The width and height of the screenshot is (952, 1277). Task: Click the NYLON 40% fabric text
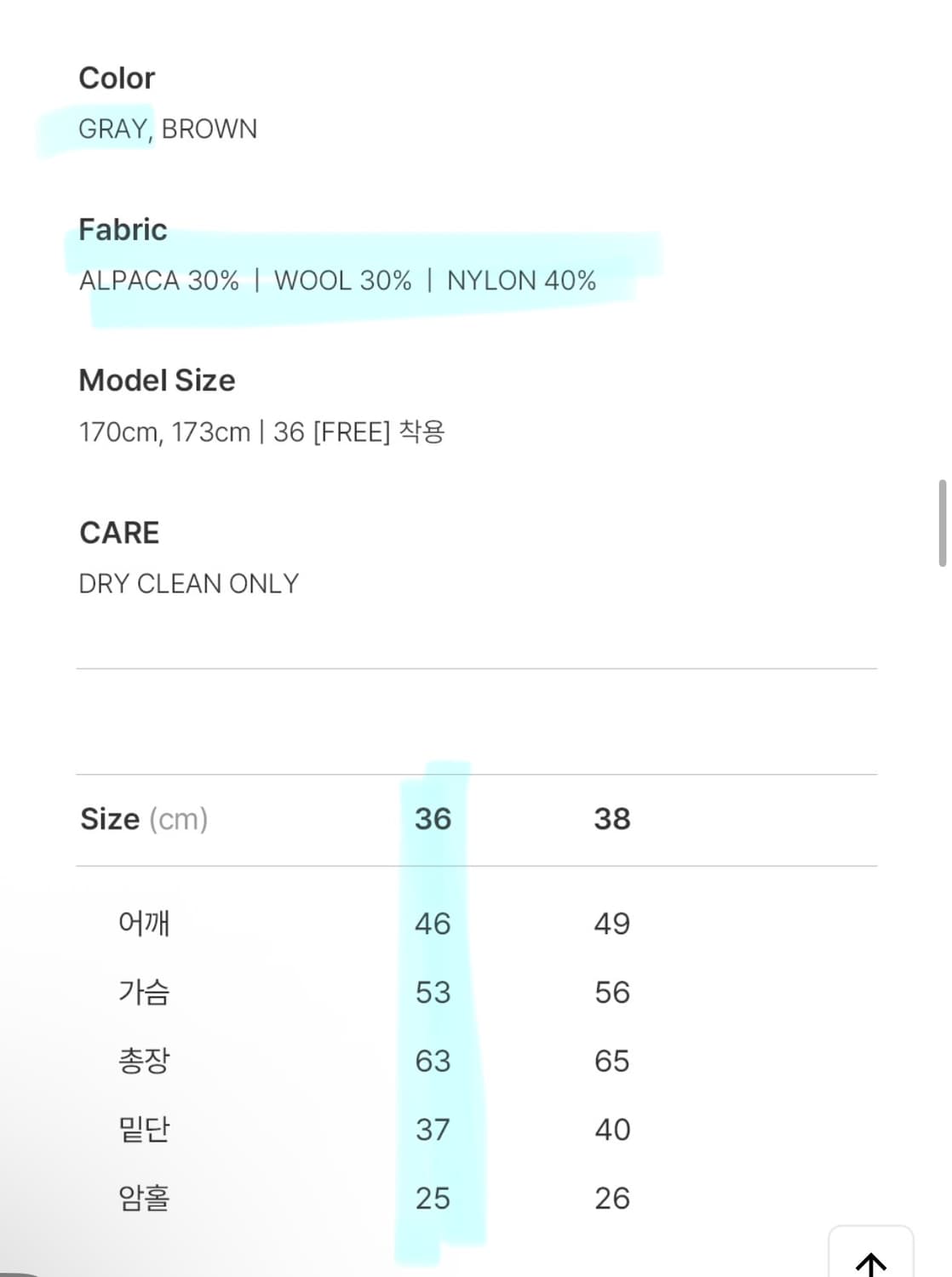[x=521, y=281]
